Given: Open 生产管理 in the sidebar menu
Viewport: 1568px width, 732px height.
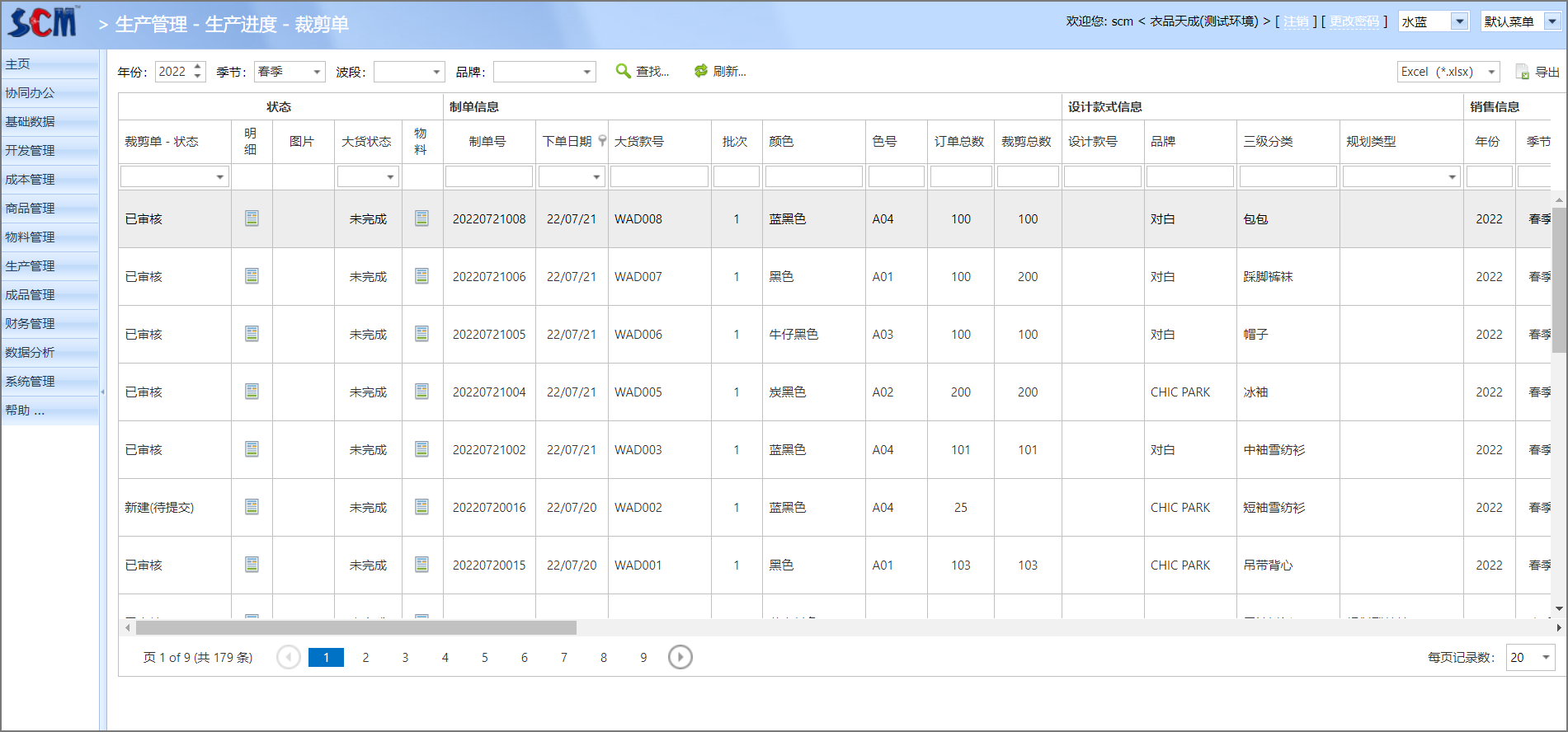Looking at the screenshot, I should click(31, 266).
